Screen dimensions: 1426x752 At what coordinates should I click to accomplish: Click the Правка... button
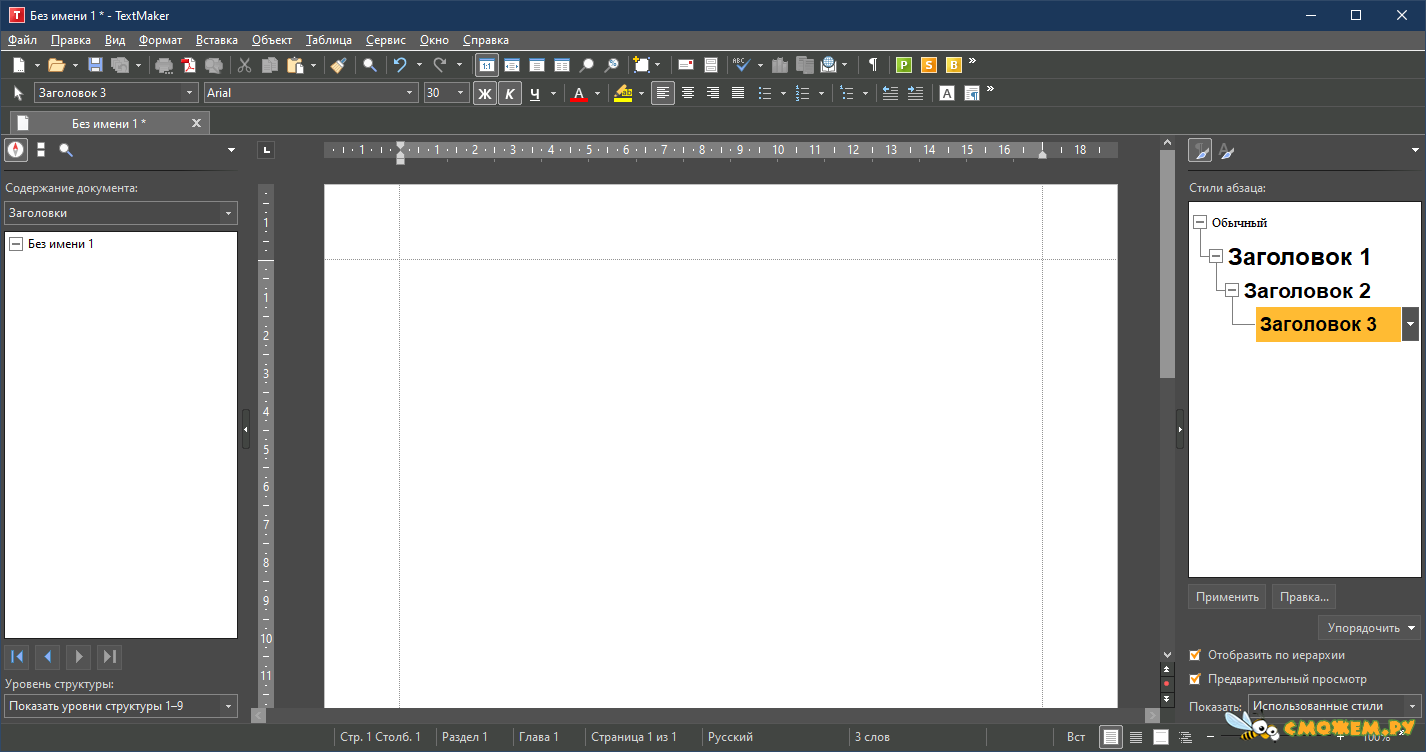click(x=1304, y=597)
